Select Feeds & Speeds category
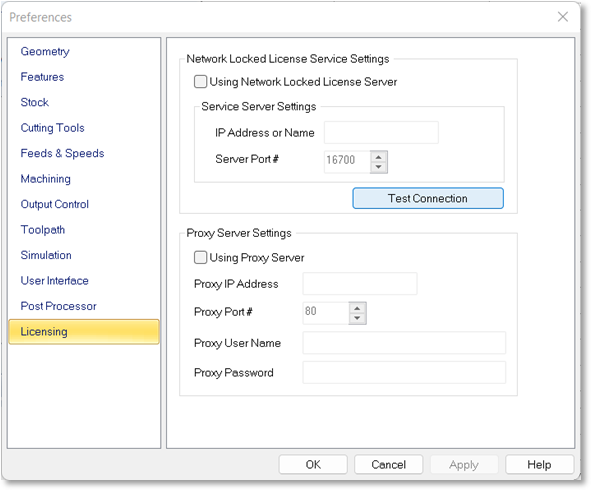The image size is (591, 490). 62,153
